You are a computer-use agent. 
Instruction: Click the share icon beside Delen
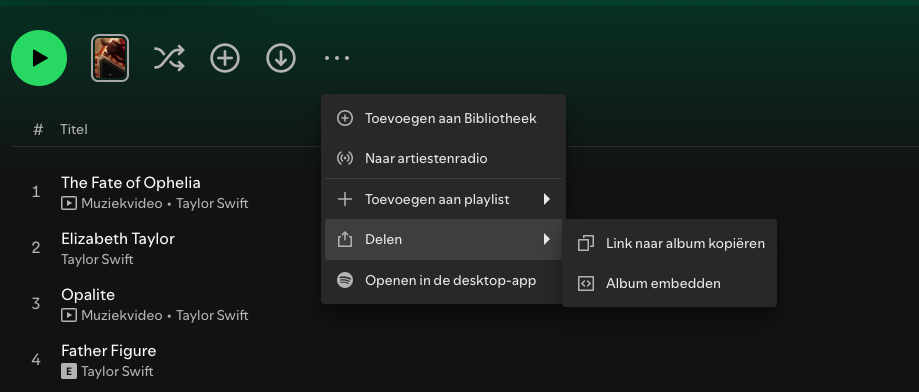click(x=345, y=239)
